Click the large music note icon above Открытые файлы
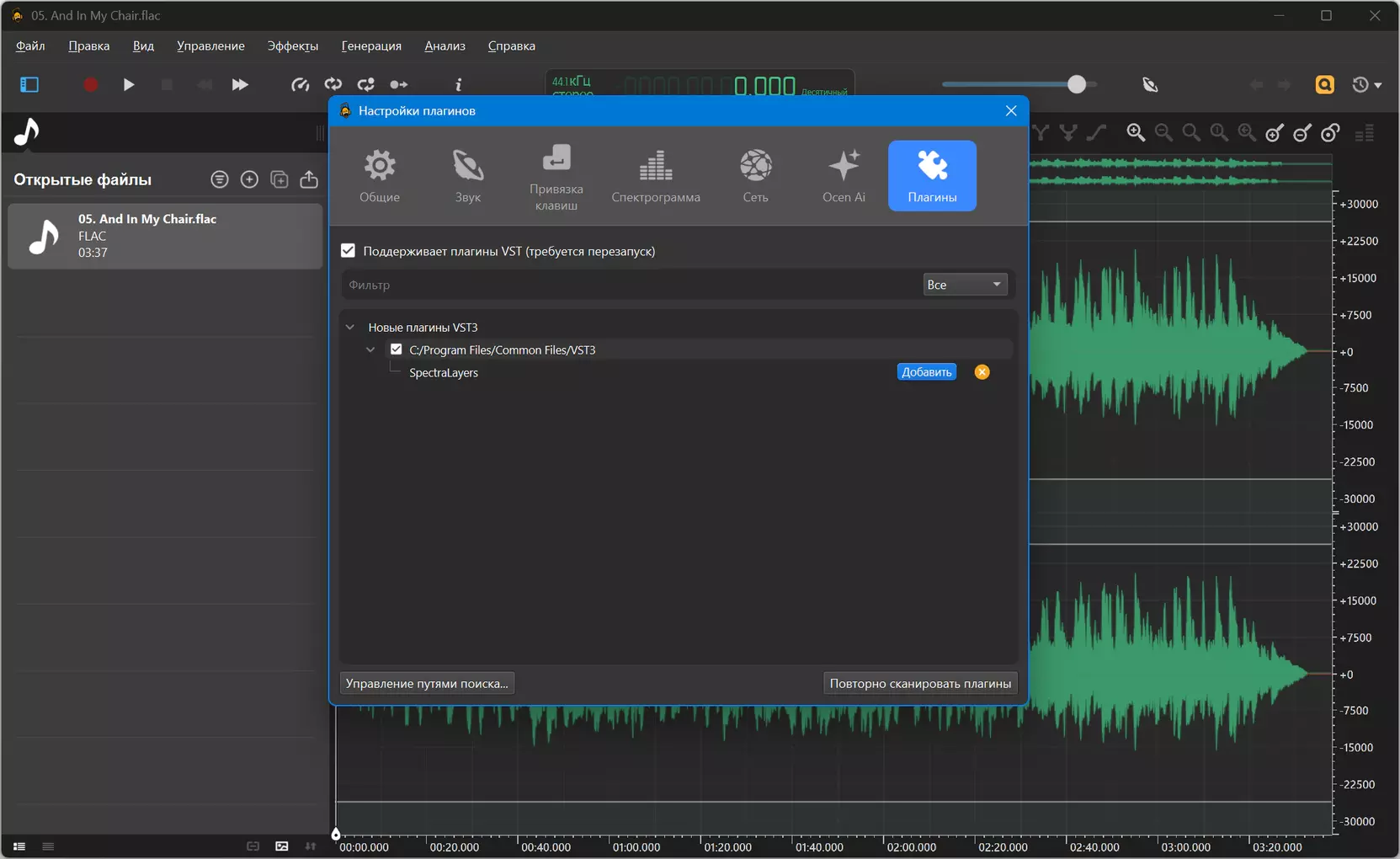Screen dimensions: 1400x859 (27, 132)
